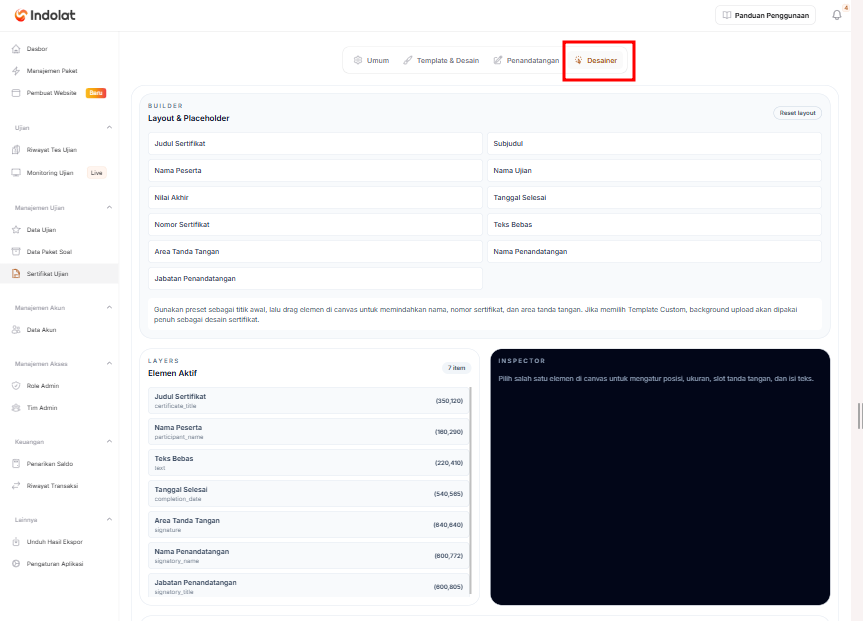
Task: Switch to the Penandatangan tab
Action: [x=527, y=61]
